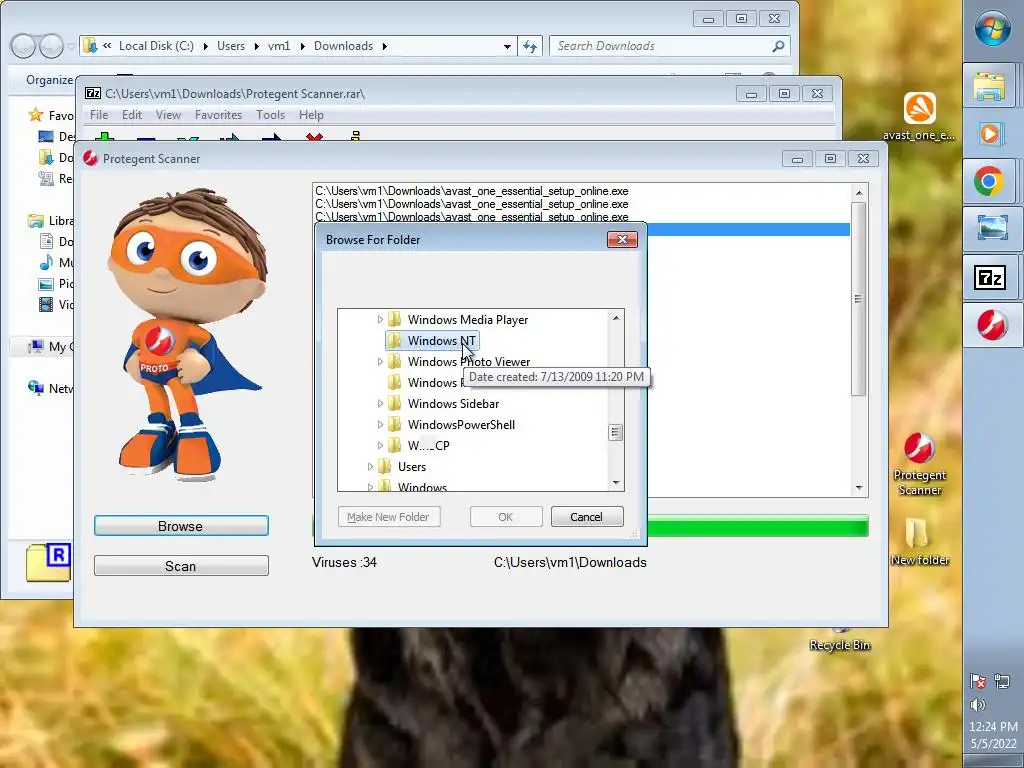This screenshot has width=1024, height=768.
Task: Expand the folder node ending in CP
Action: pos(380,445)
